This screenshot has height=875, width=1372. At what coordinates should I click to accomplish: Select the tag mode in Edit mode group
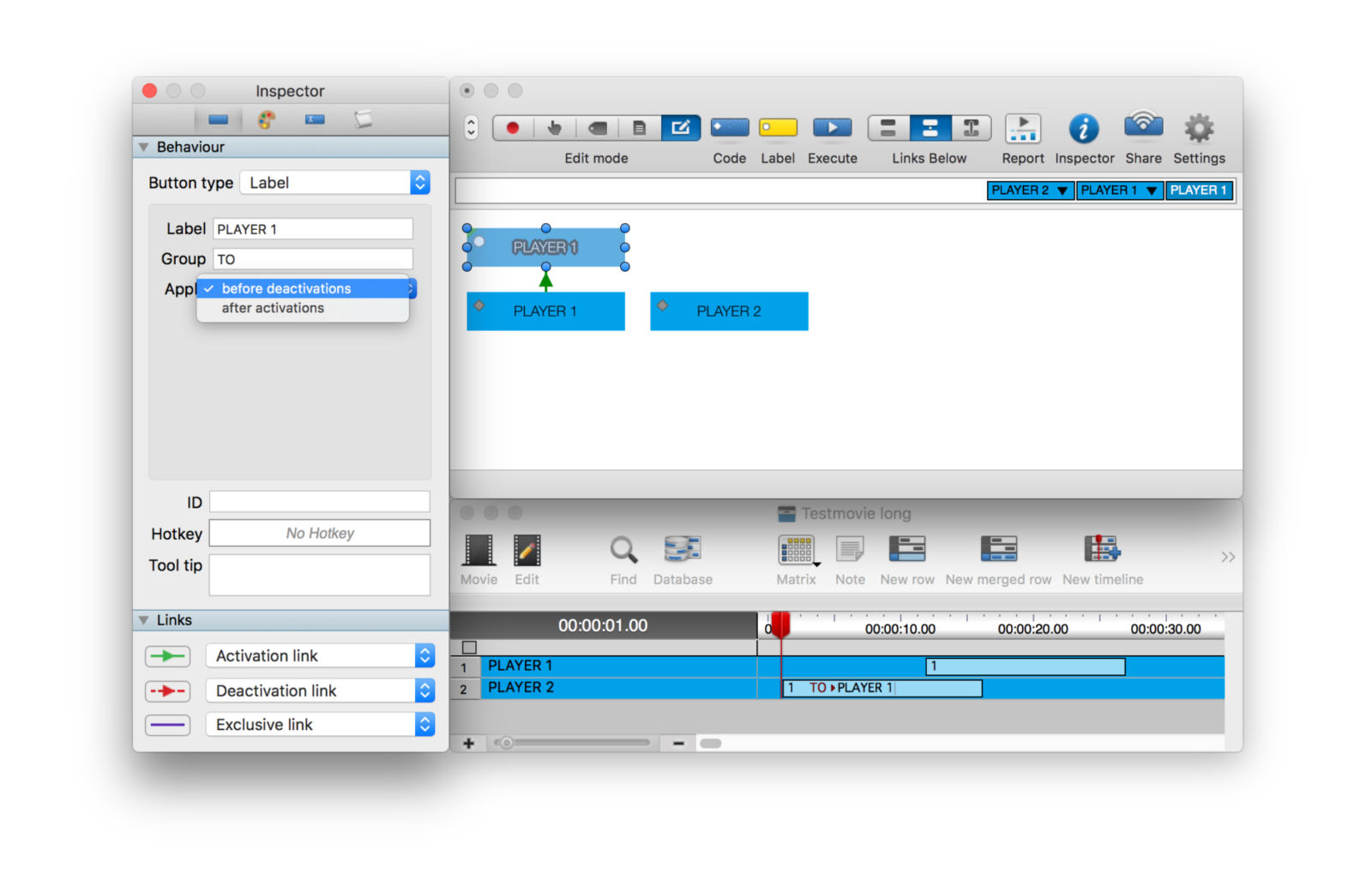pos(597,128)
